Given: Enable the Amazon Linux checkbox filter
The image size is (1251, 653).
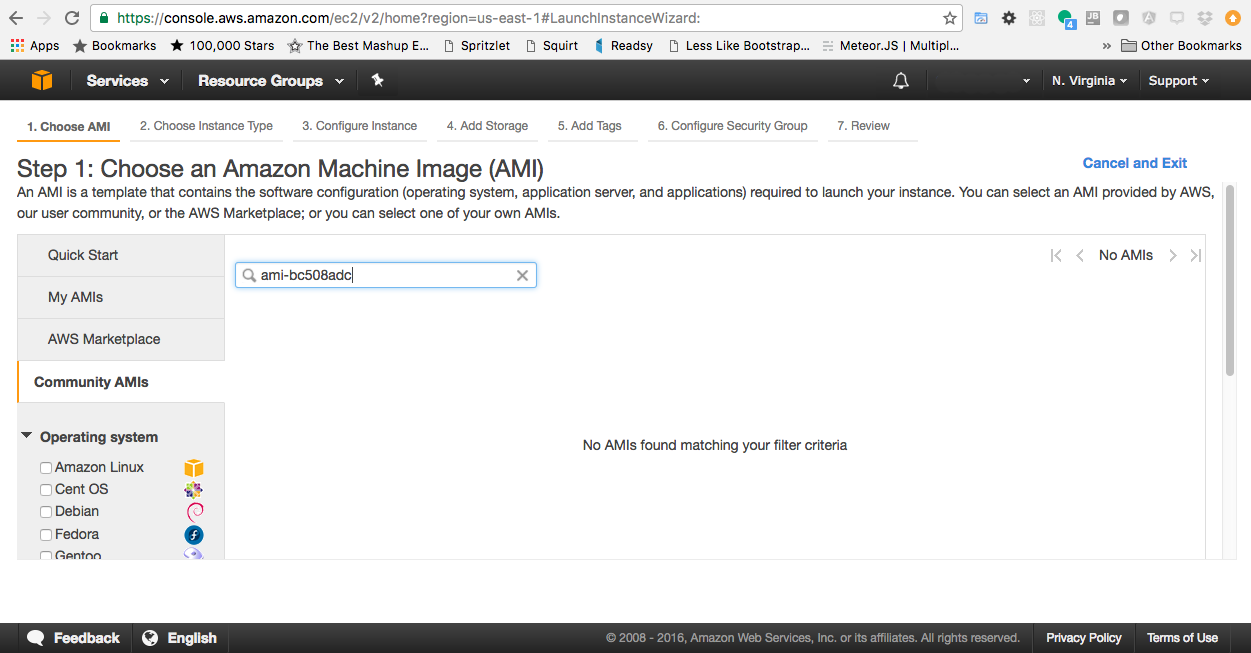Looking at the screenshot, I should point(46,468).
